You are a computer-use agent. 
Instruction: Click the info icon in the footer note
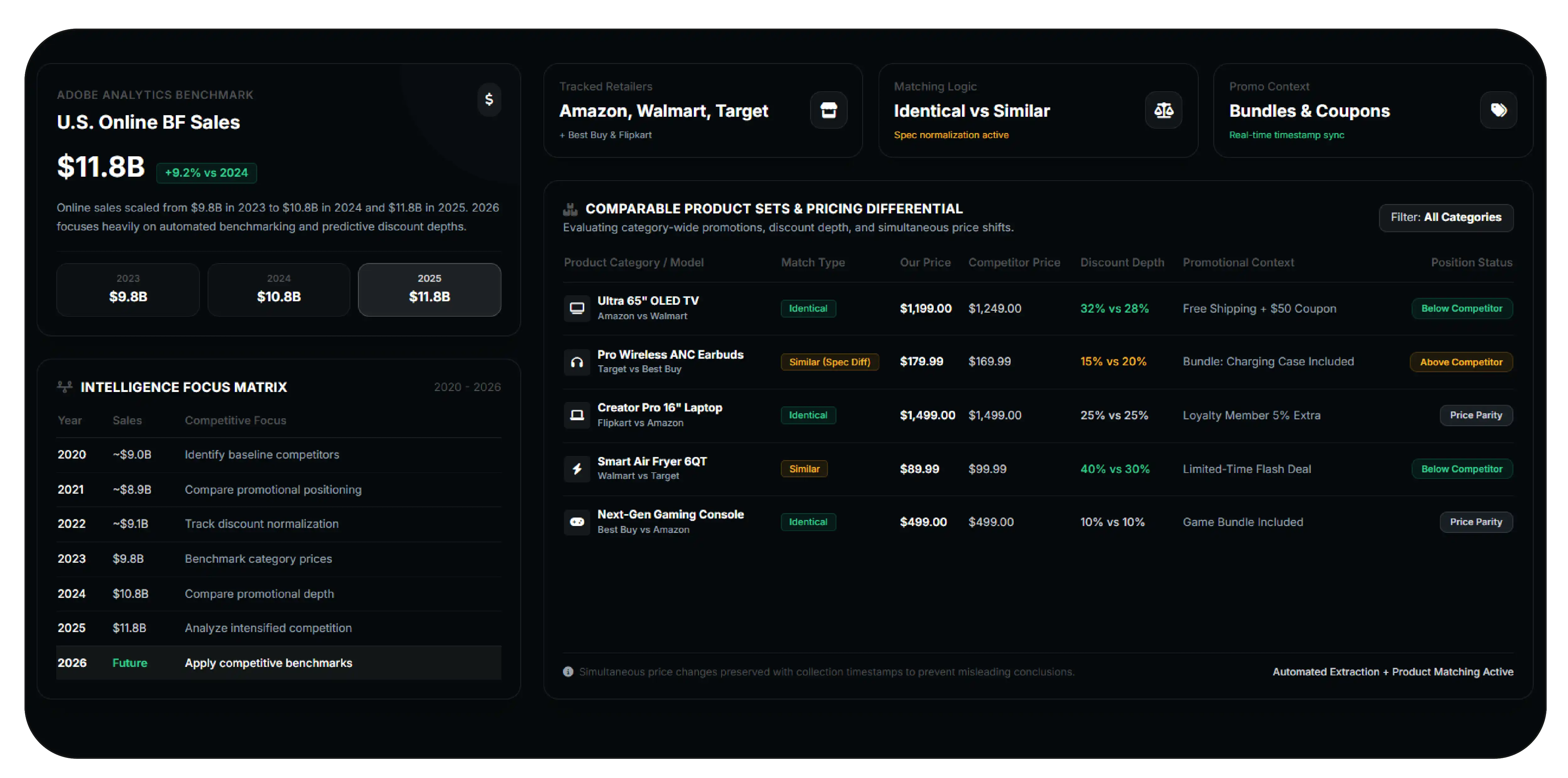click(x=568, y=672)
